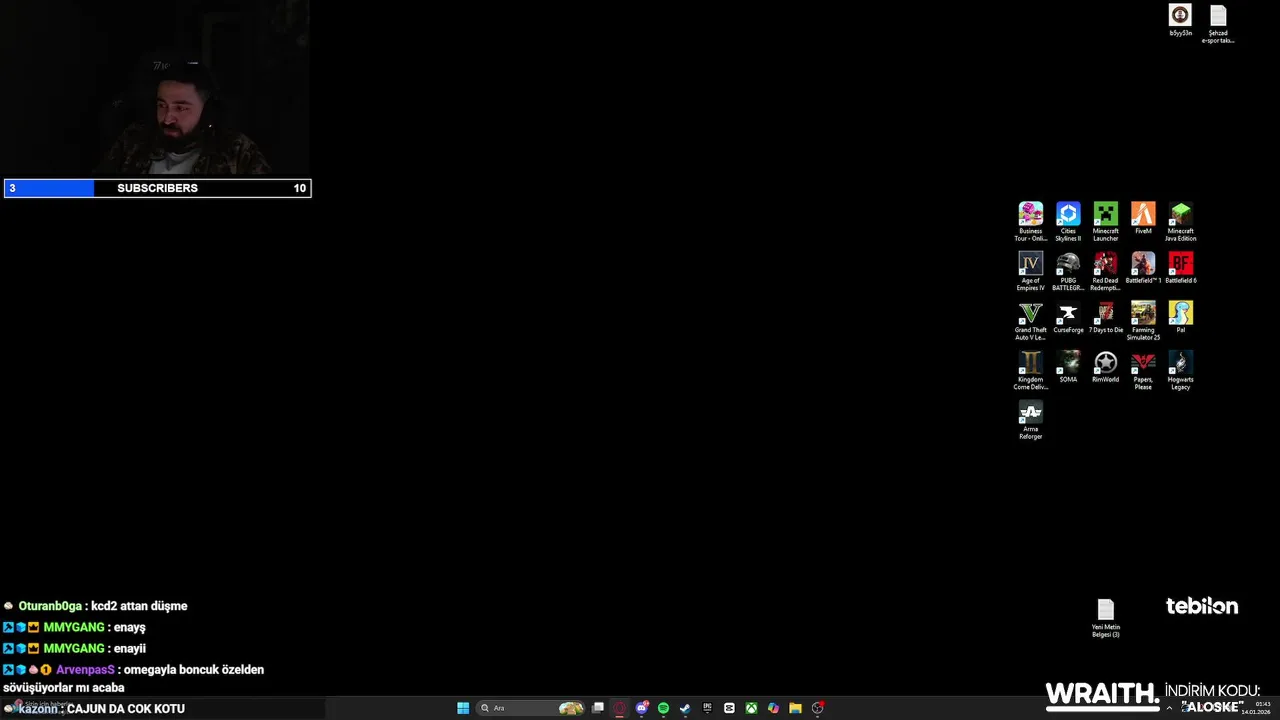Open Hogwarts Legacy desktop icon

(1181, 370)
